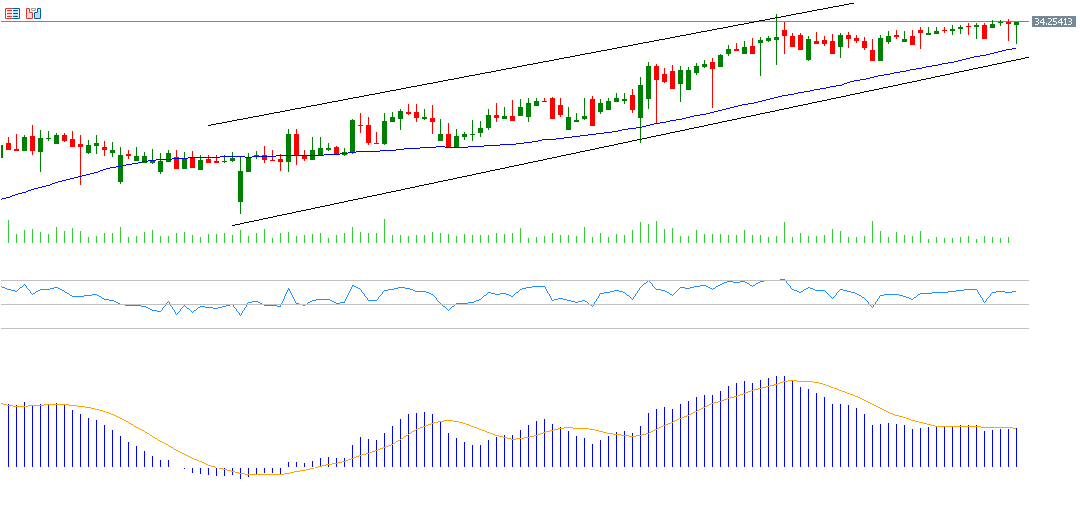
Task: Click the left endpoint of the upper trendline
Action: [x=208, y=126]
